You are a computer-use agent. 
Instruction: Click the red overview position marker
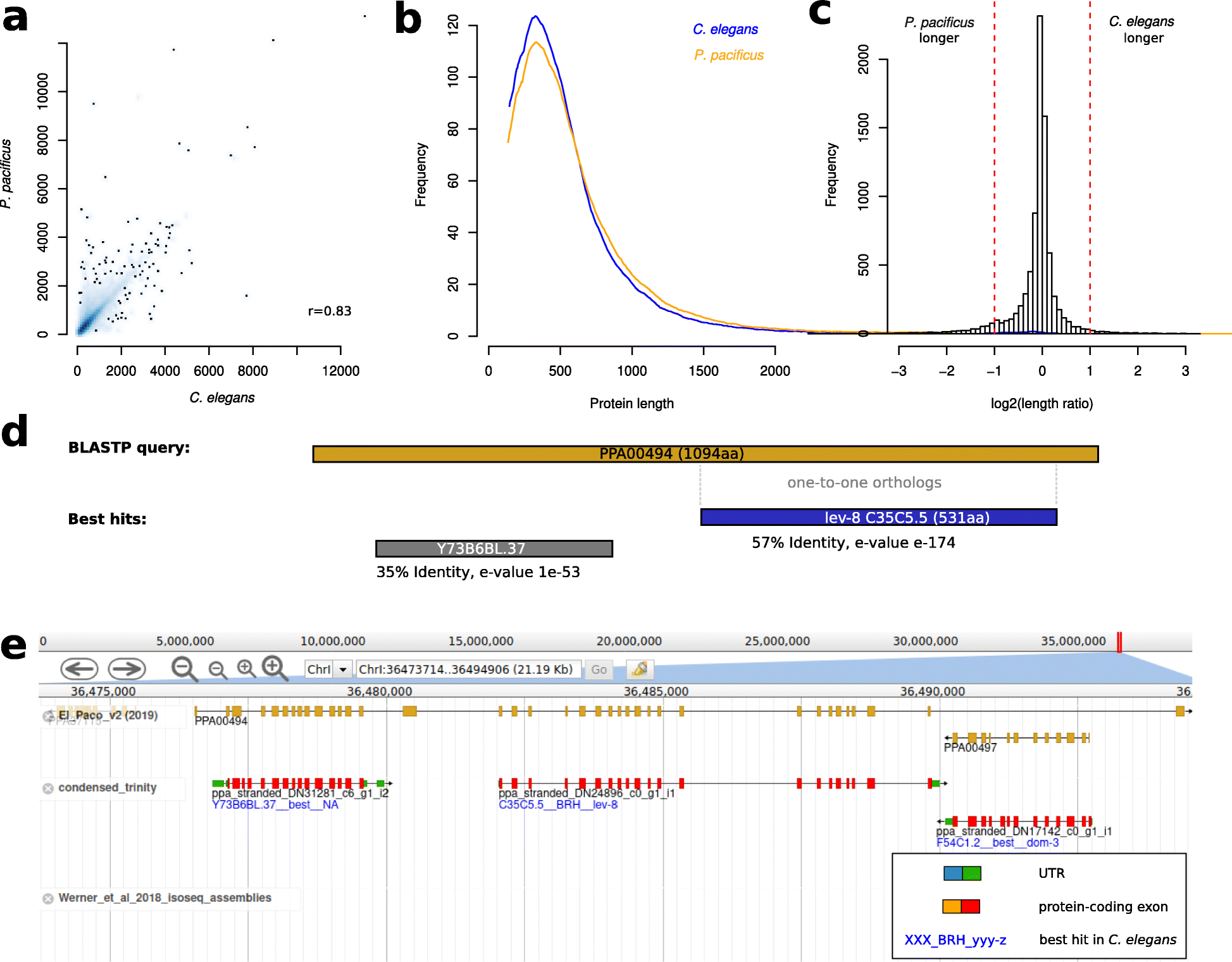point(1119,642)
